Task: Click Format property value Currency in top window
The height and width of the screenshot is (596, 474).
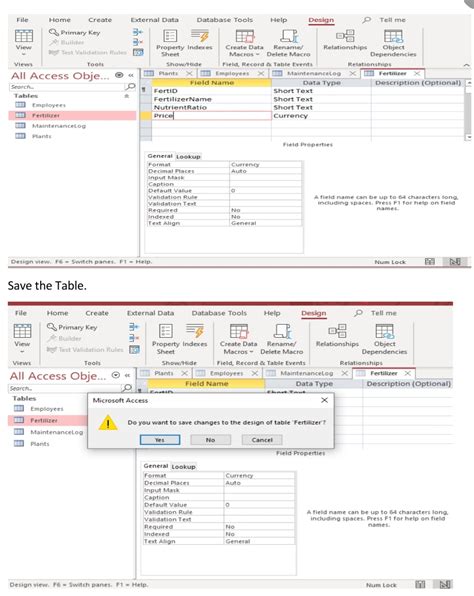Action: pos(266,165)
